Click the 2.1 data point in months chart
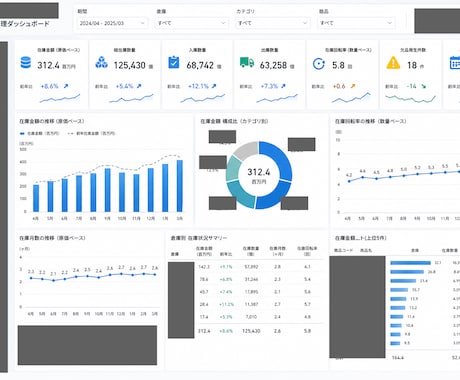Viewport: 460px width, 380px height. coord(53,280)
